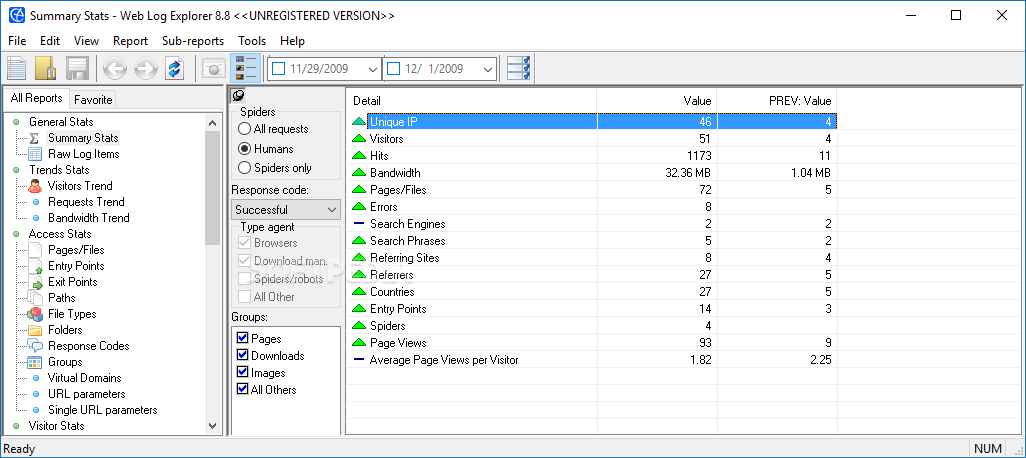Viewport: 1026px width, 458px height.
Task: Collapse the Access Stats tree node
Action: pyautogui.click(x=16, y=234)
